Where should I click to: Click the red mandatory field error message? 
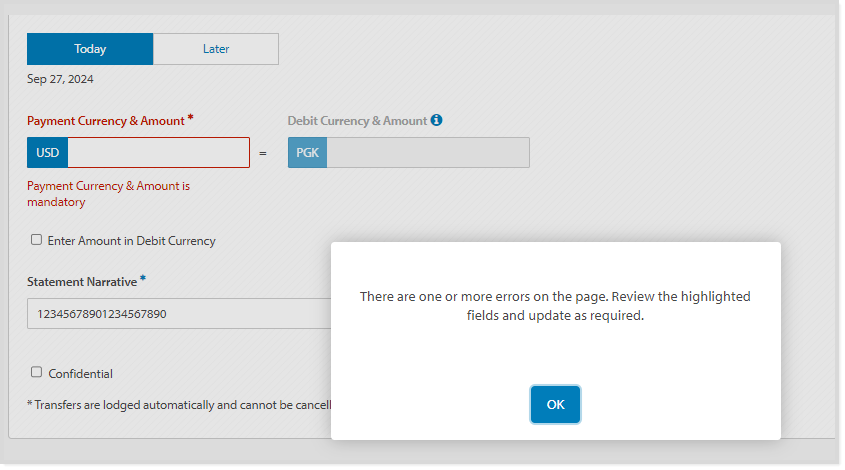[107, 194]
